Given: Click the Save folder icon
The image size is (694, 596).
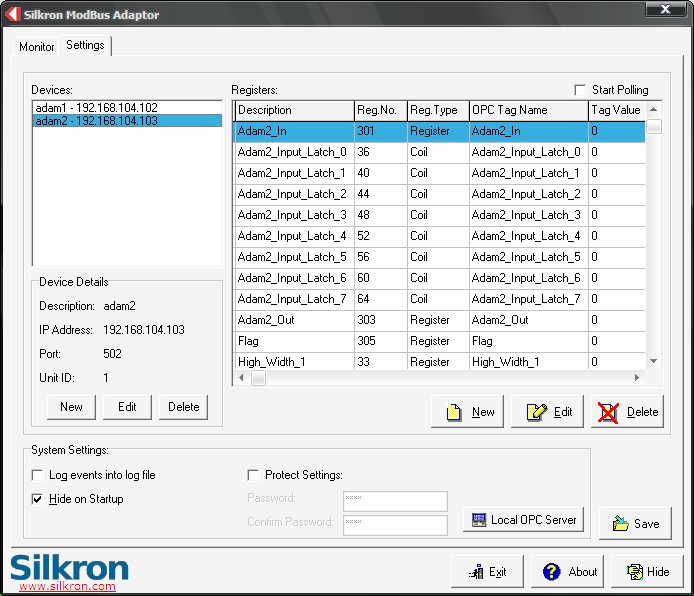Looking at the screenshot, I should click(x=620, y=523).
